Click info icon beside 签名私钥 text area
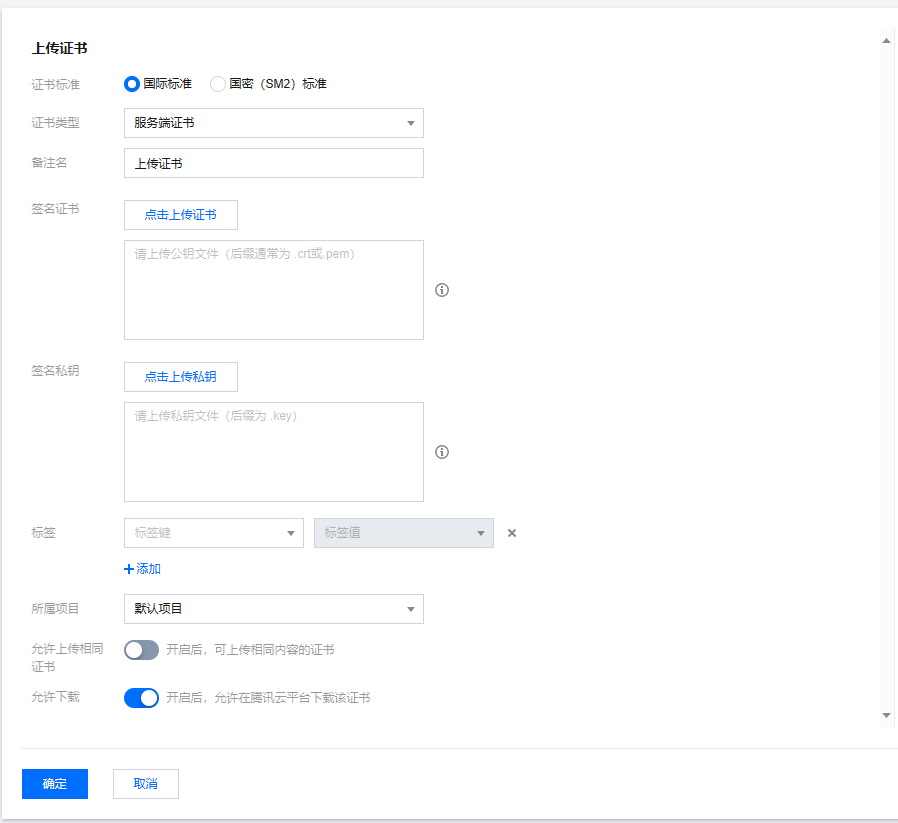Screen dimensions: 898x823 pos(442,452)
